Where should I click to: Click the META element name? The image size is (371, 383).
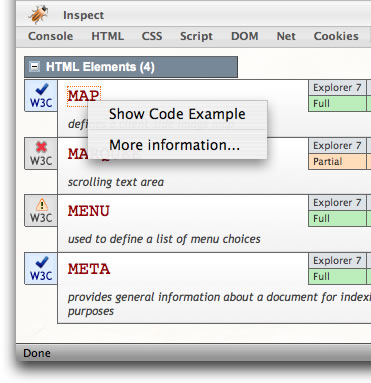coord(89,269)
